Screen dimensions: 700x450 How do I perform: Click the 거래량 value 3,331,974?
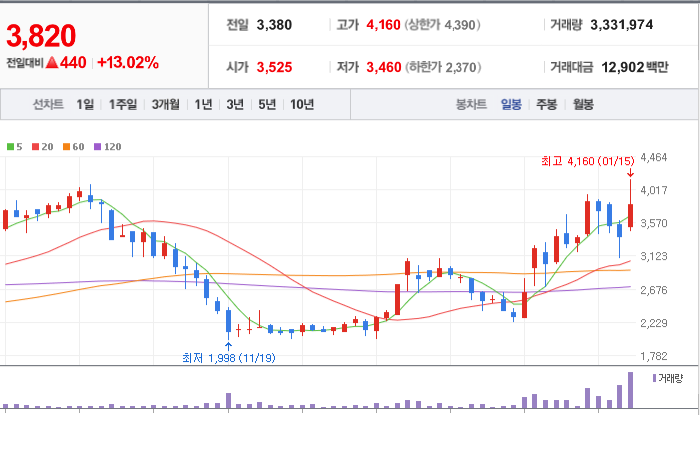(621, 25)
